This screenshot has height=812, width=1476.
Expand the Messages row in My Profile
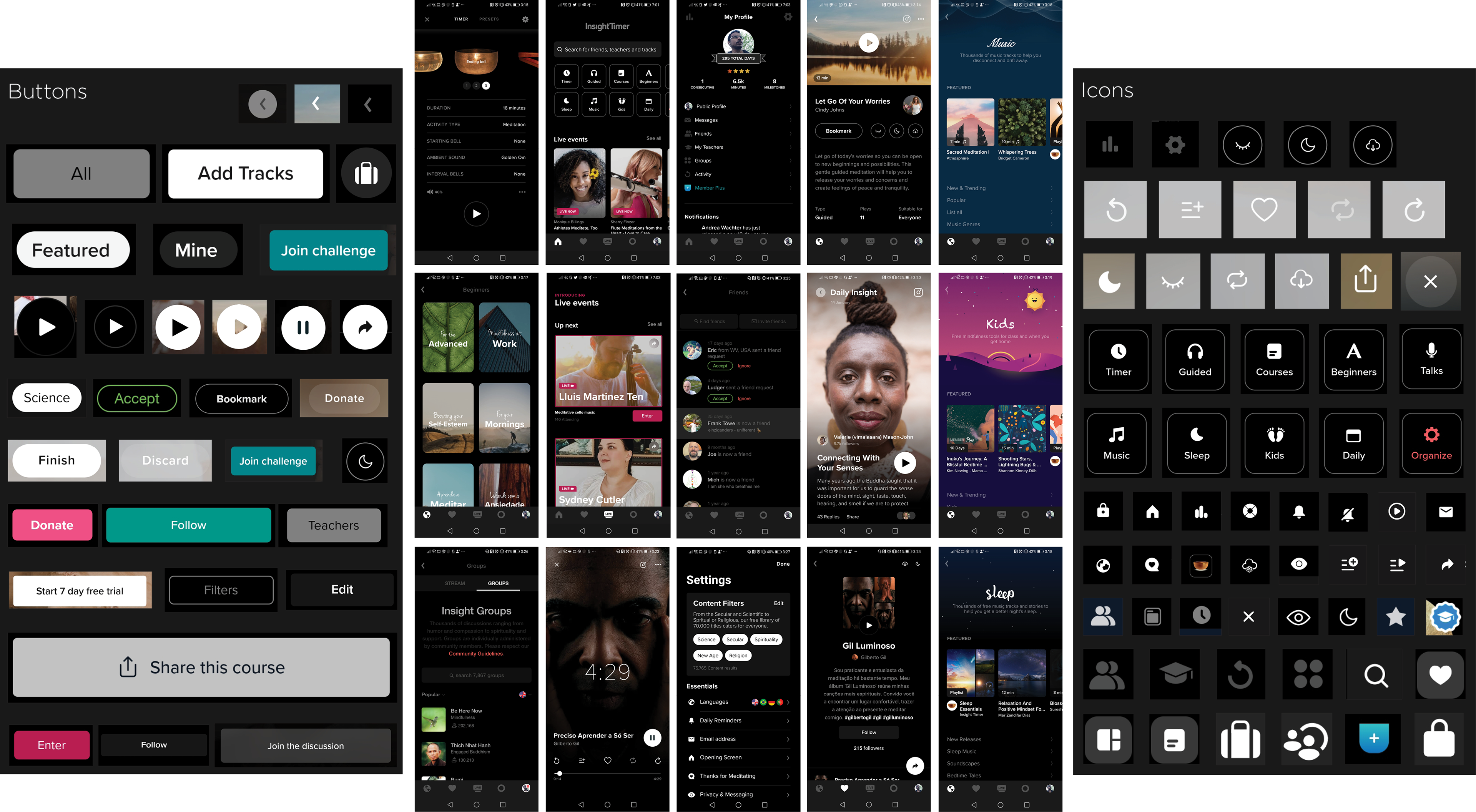(738, 120)
